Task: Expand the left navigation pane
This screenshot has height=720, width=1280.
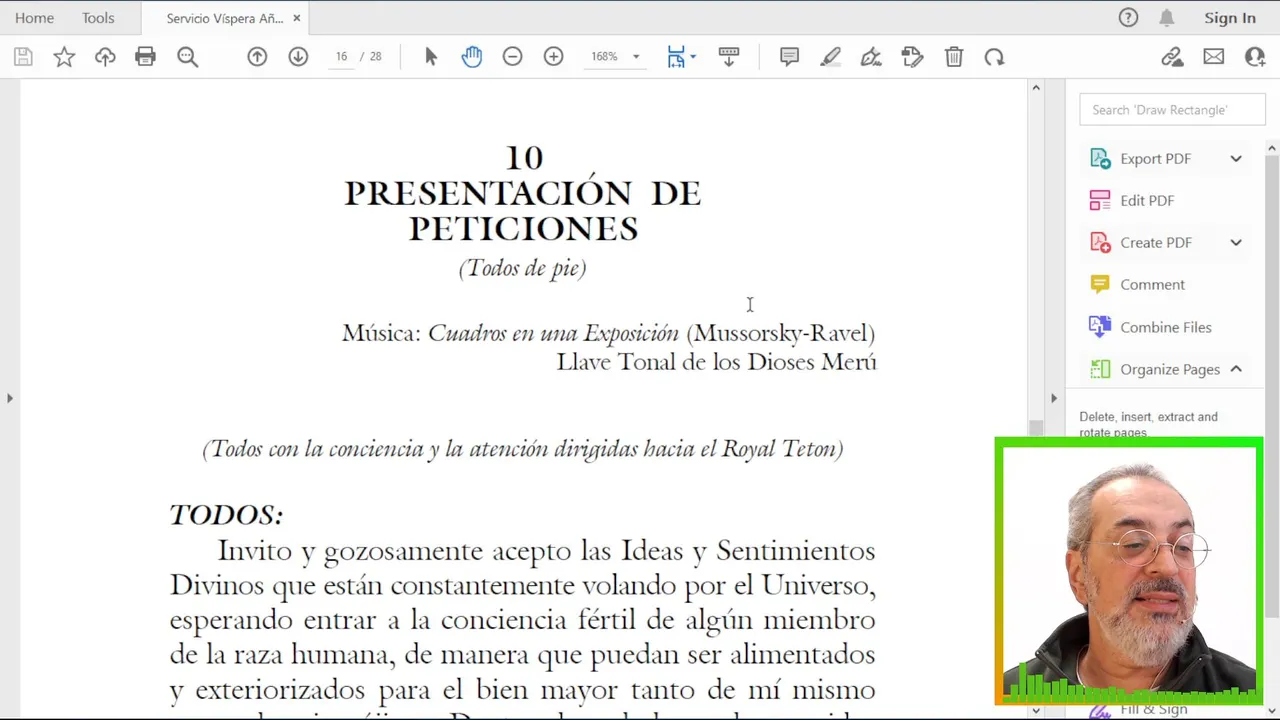Action: pos(9,398)
